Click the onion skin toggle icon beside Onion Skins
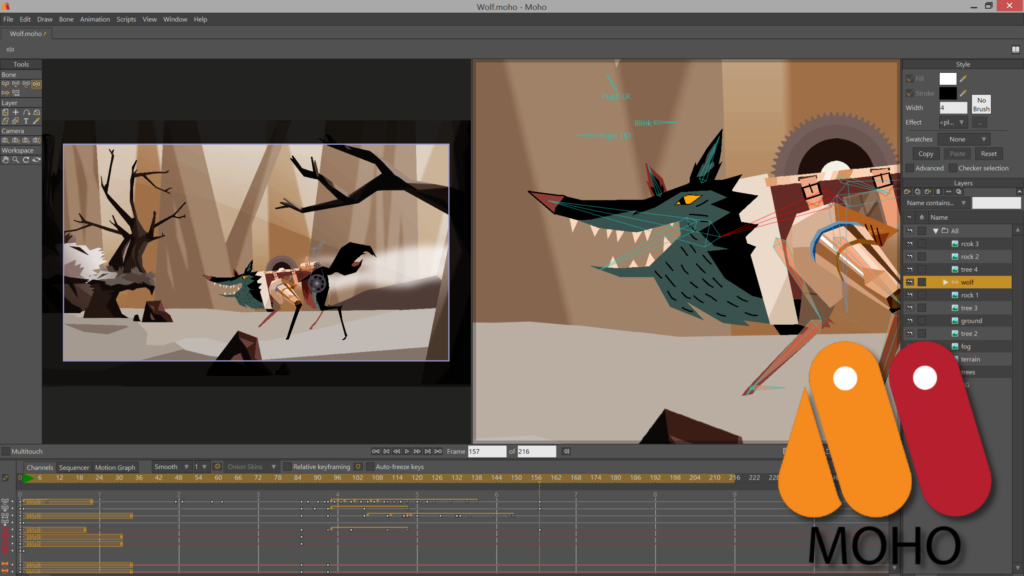The height and width of the screenshot is (576, 1024). [x=217, y=467]
